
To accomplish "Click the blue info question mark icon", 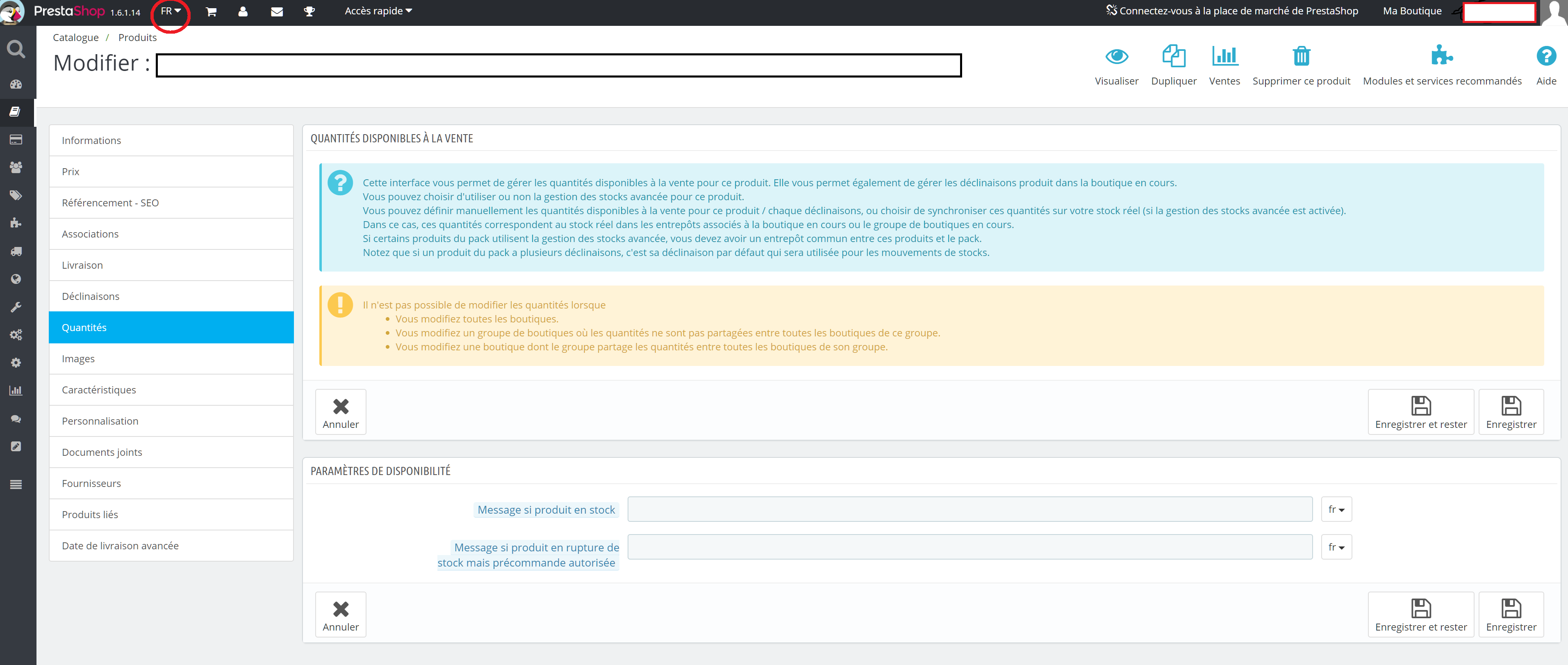I will point(340,183).
